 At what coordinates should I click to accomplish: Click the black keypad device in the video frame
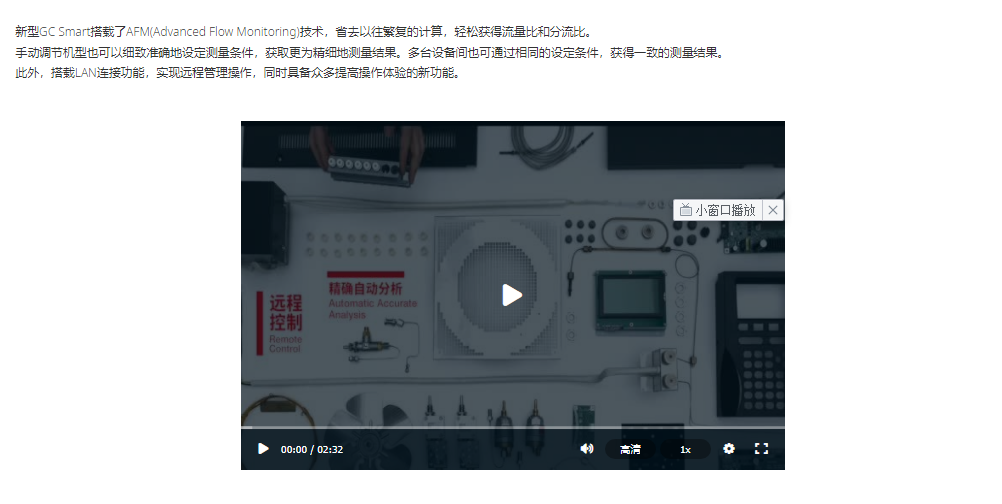point(750,344)
